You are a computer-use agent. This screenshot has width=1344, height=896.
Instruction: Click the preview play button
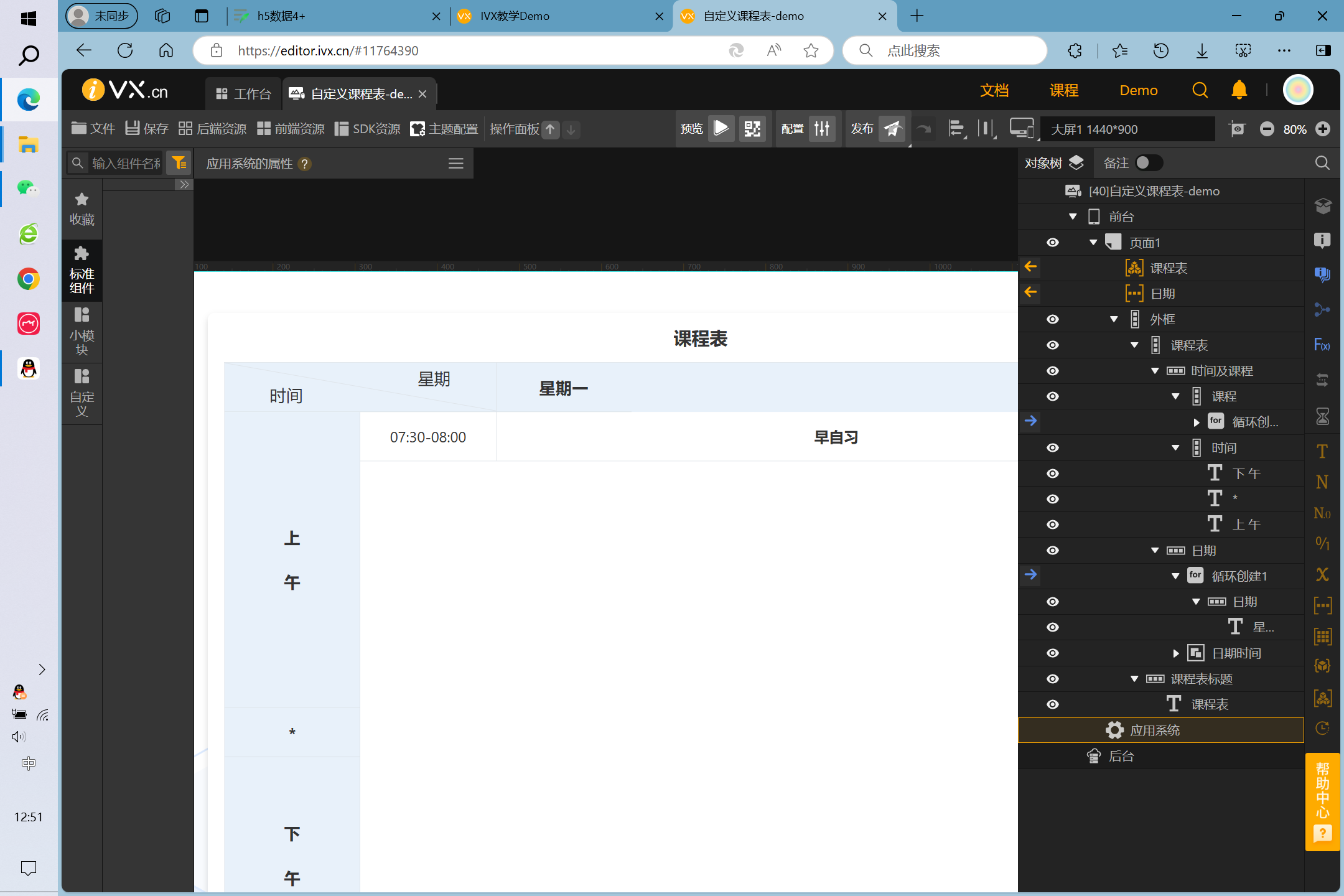pyautogui.click(x=721, y=129)
